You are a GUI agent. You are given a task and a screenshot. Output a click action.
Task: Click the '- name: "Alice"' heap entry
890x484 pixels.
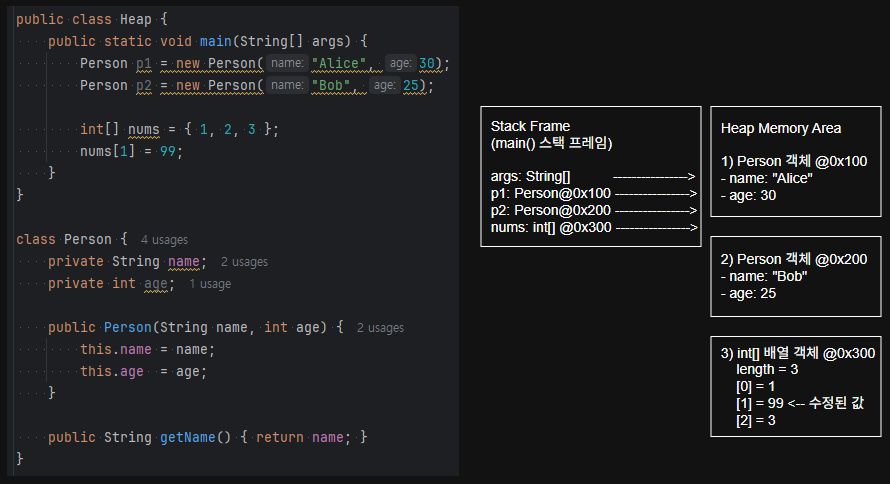767,178
